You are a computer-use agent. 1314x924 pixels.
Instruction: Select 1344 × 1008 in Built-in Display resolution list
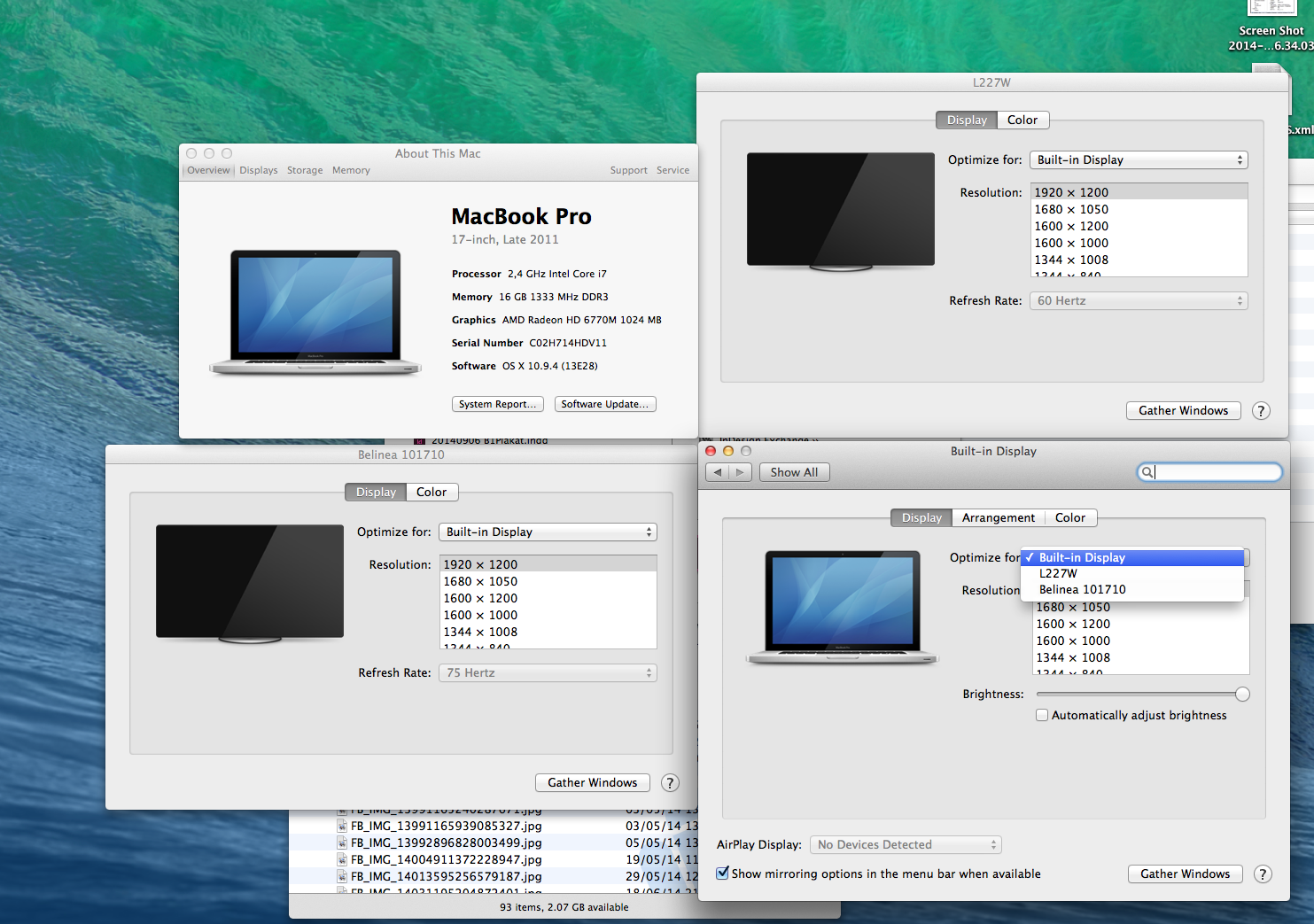click(x=1141, y=657)
